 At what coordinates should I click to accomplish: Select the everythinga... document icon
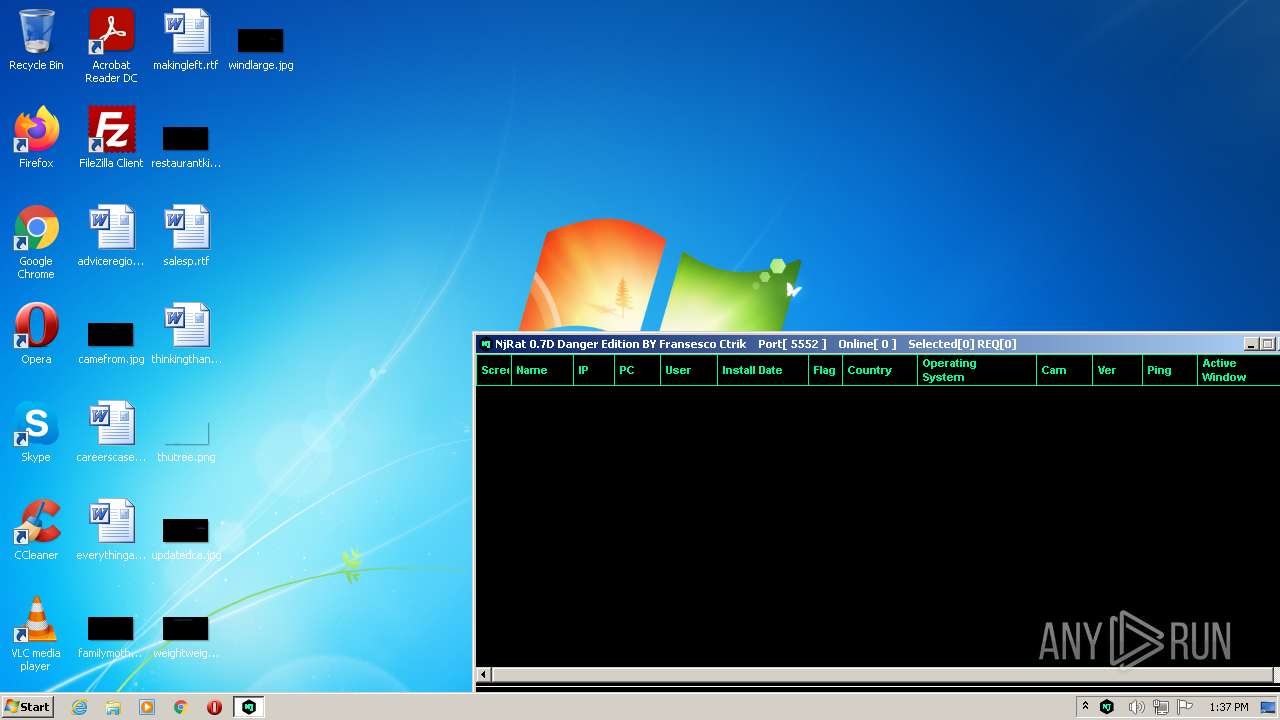(x=111, y=530)
